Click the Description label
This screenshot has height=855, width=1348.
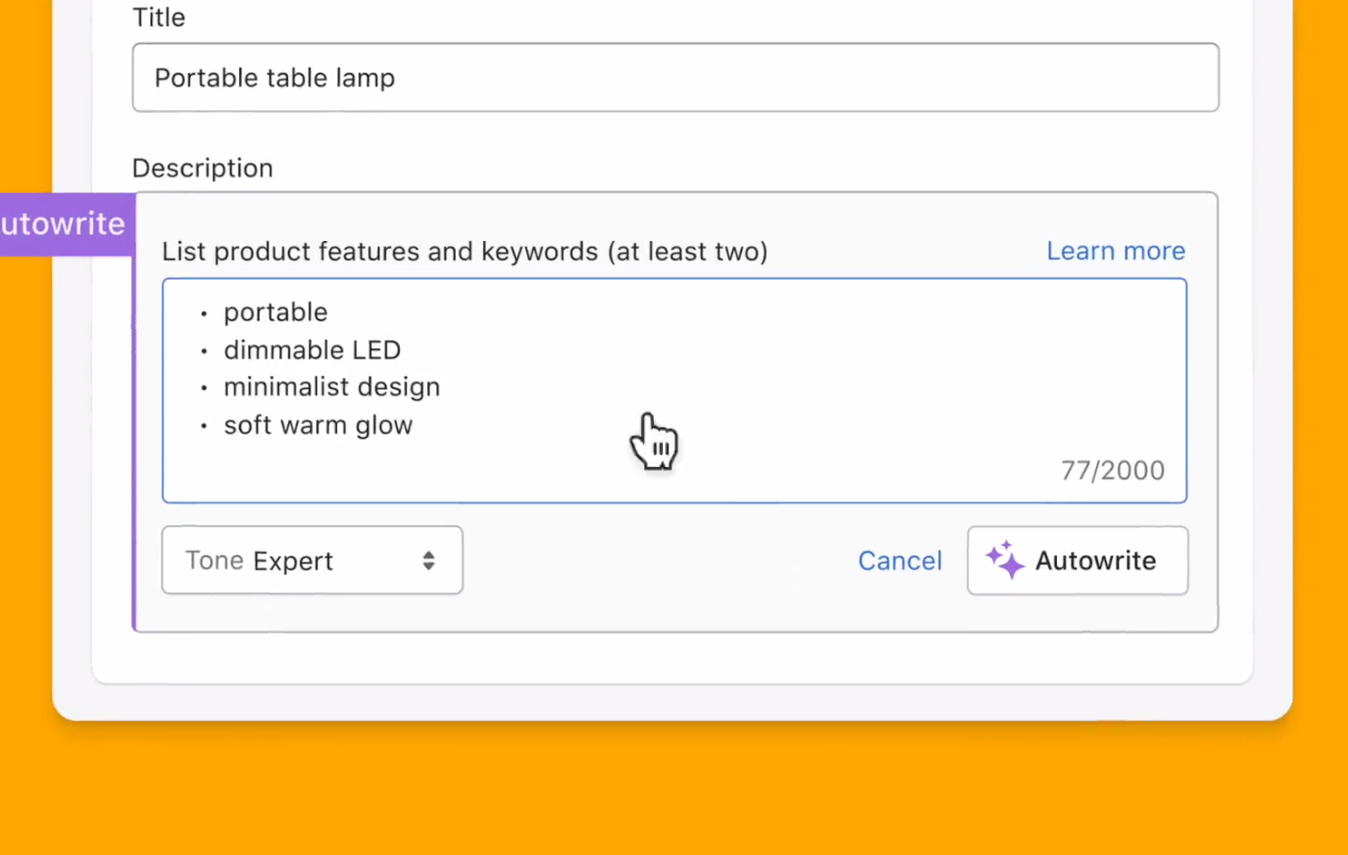pyautogui.click(x=202, y=168)
